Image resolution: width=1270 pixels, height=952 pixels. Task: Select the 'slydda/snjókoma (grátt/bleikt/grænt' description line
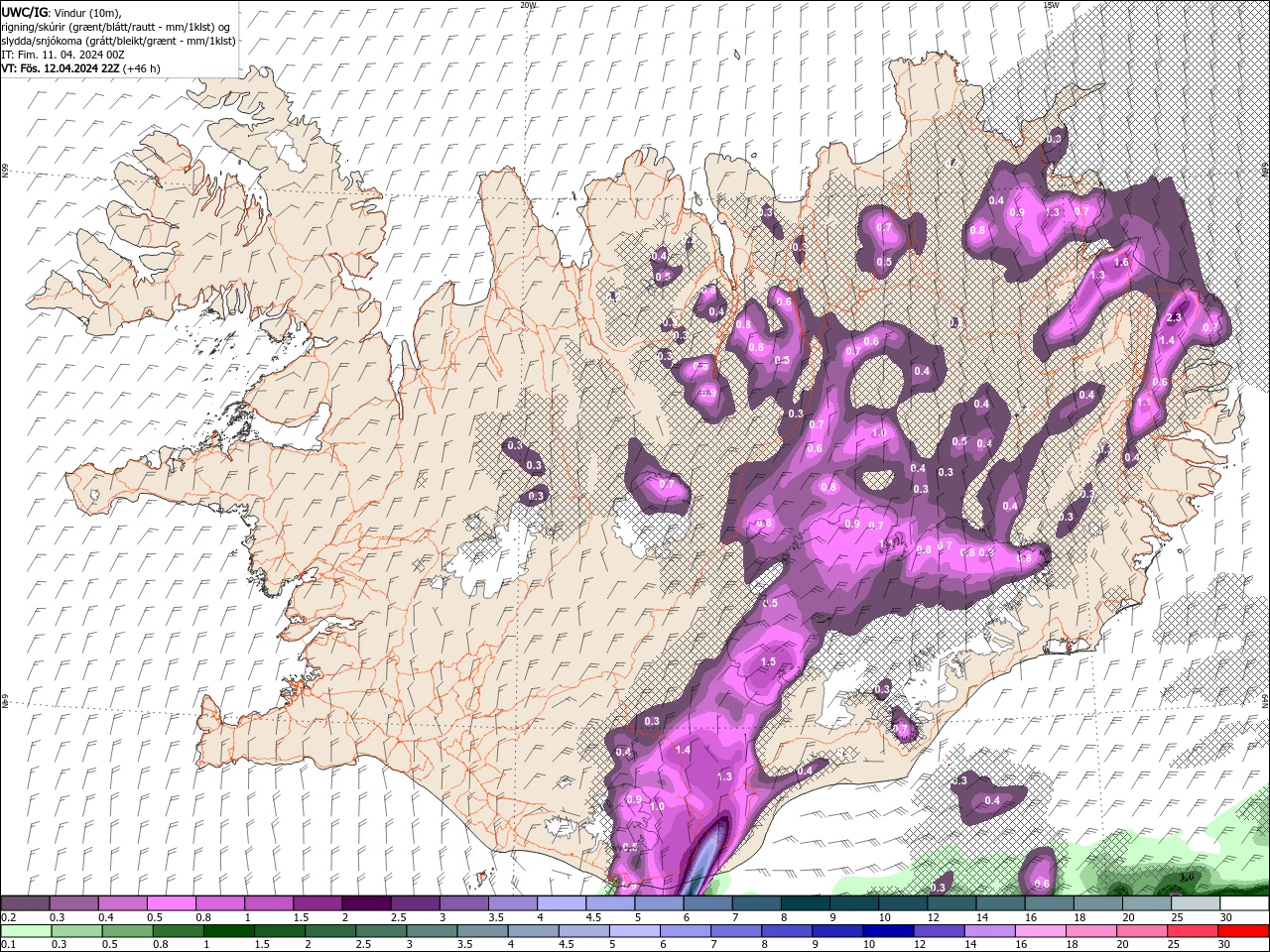pos(118,41)
